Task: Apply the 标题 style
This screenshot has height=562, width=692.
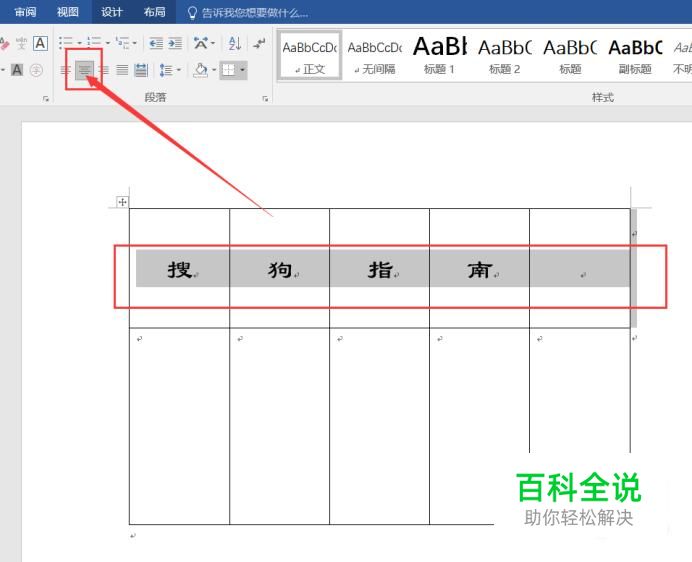Action: (x=570, y=56)
